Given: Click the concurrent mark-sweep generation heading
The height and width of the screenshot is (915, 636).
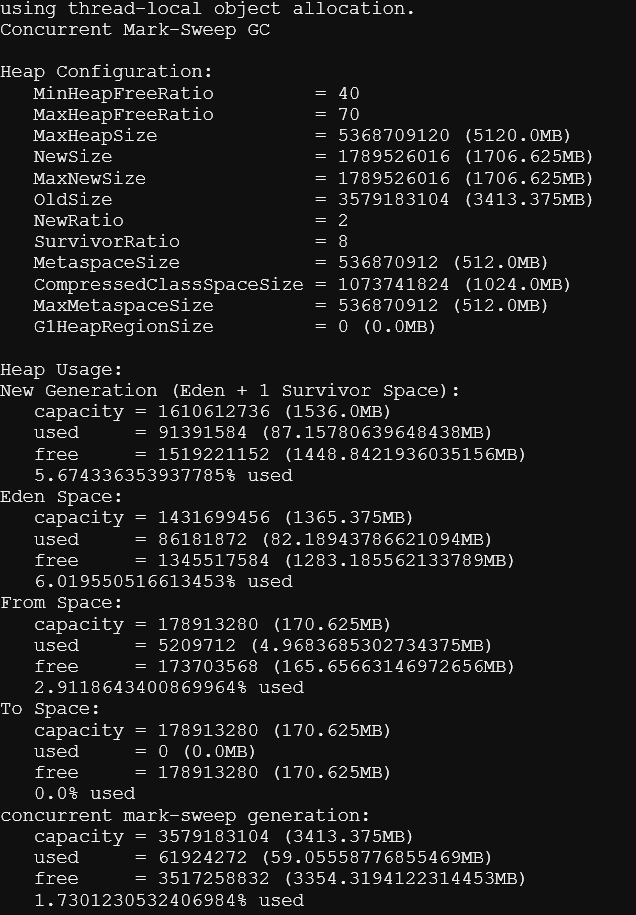Looking at the screenshot, I should point(185,816).
